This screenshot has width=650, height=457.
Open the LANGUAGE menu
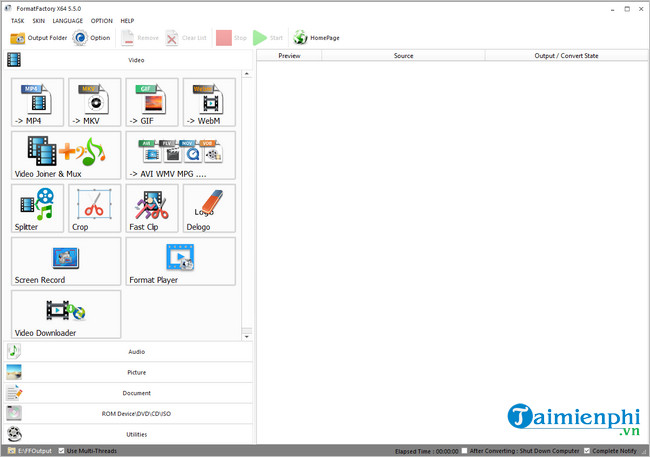coord(68,21)
